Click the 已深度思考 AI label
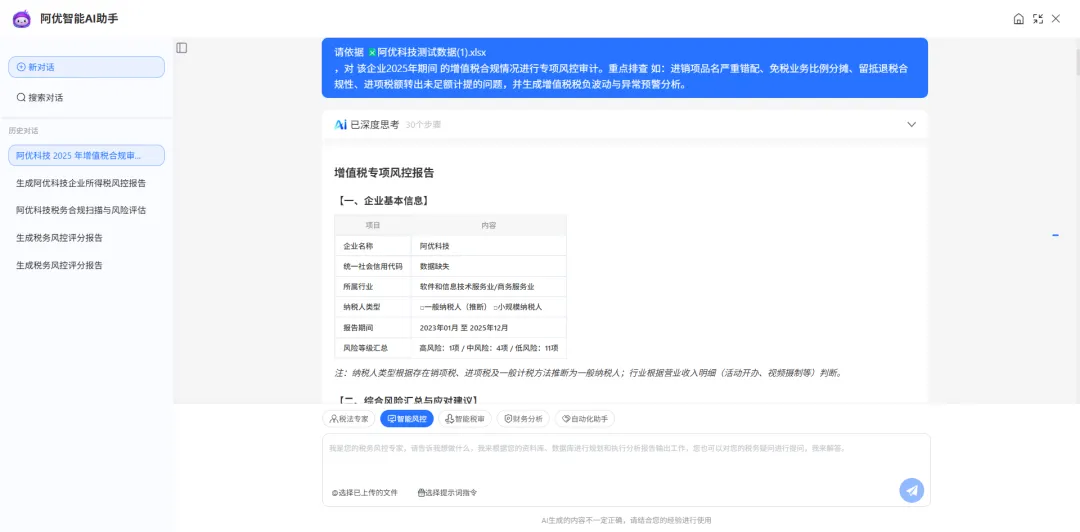The height and width of the screenshot is (532, 1080). click(366, 125)
